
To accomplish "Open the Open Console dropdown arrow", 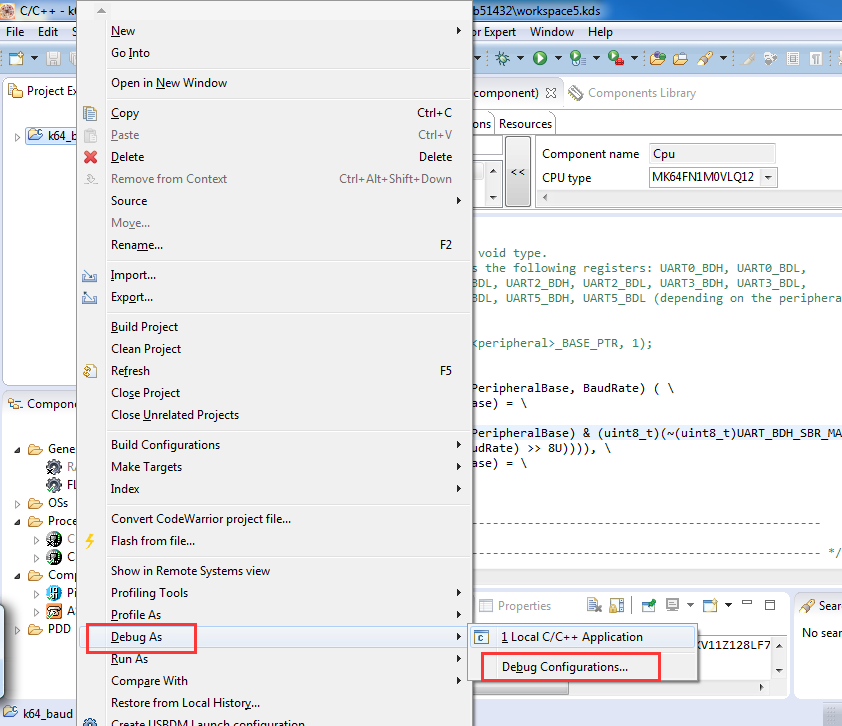I will (x=728, y=605).
